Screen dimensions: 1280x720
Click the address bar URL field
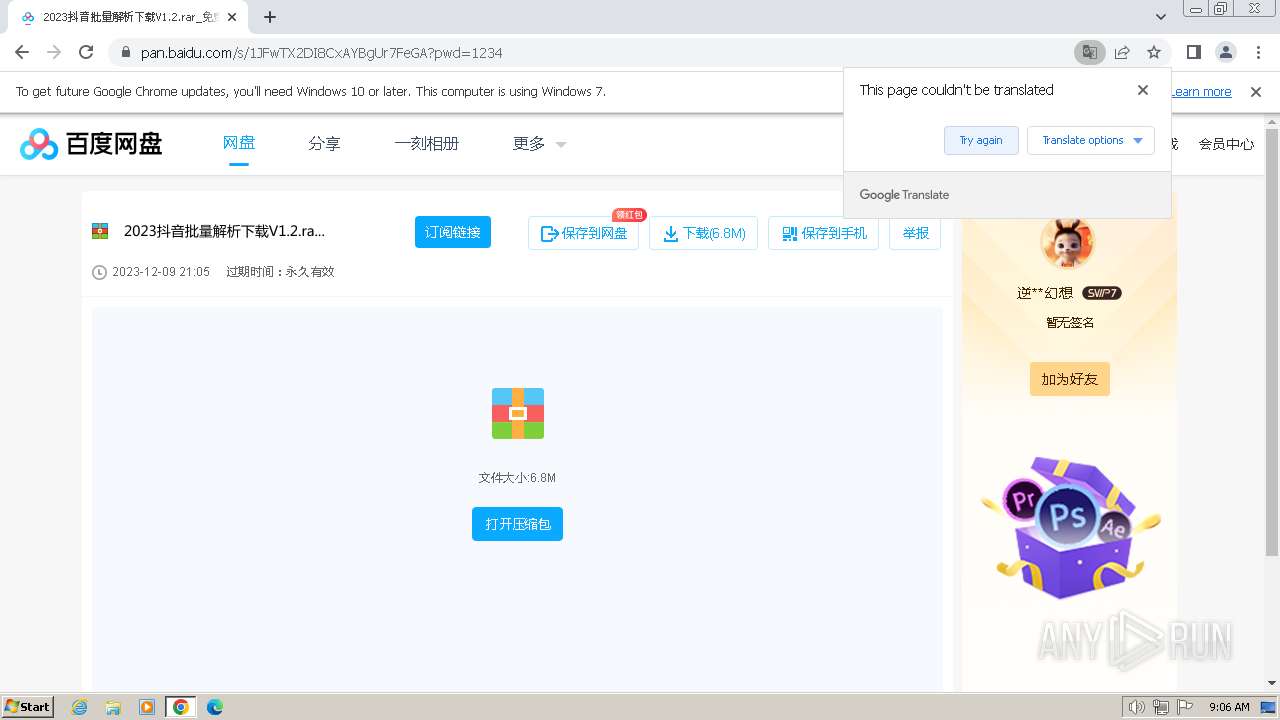590,52
